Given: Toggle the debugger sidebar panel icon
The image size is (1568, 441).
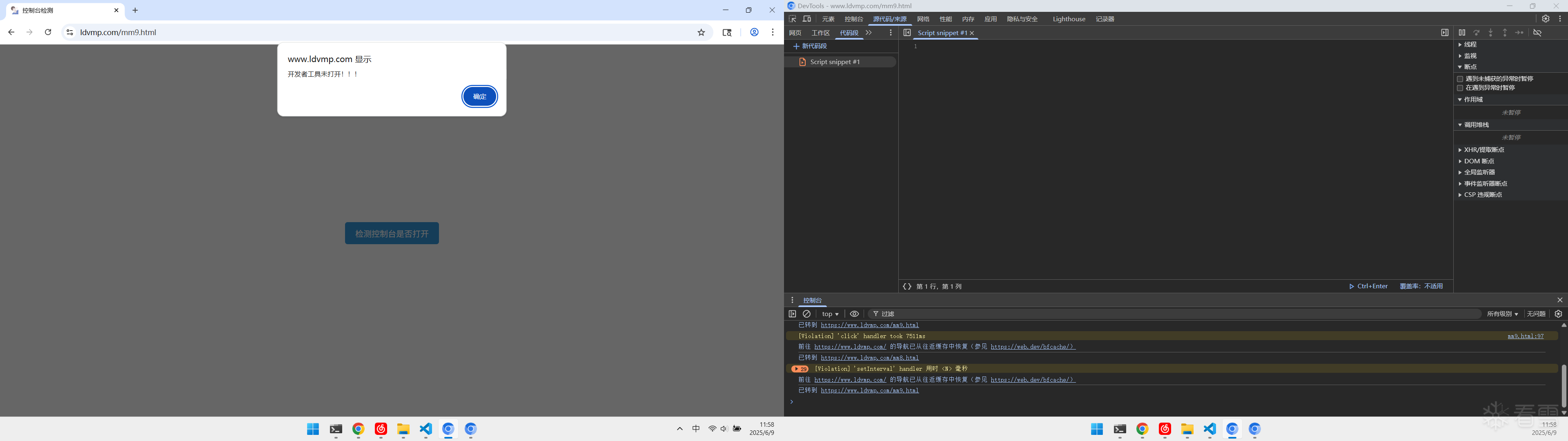Looking at the screenshot, I should point(1445,33).
